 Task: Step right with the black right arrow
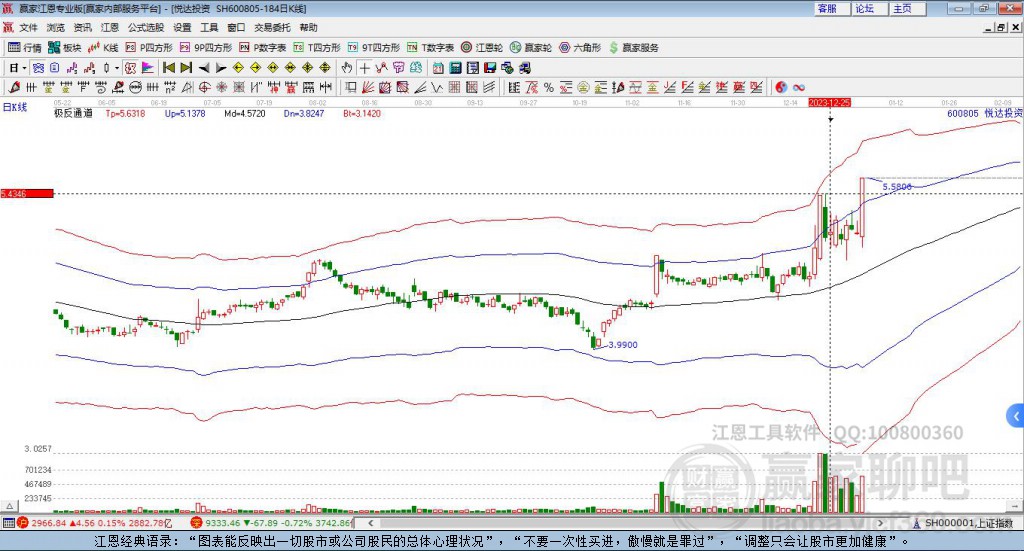coord(221,68)
